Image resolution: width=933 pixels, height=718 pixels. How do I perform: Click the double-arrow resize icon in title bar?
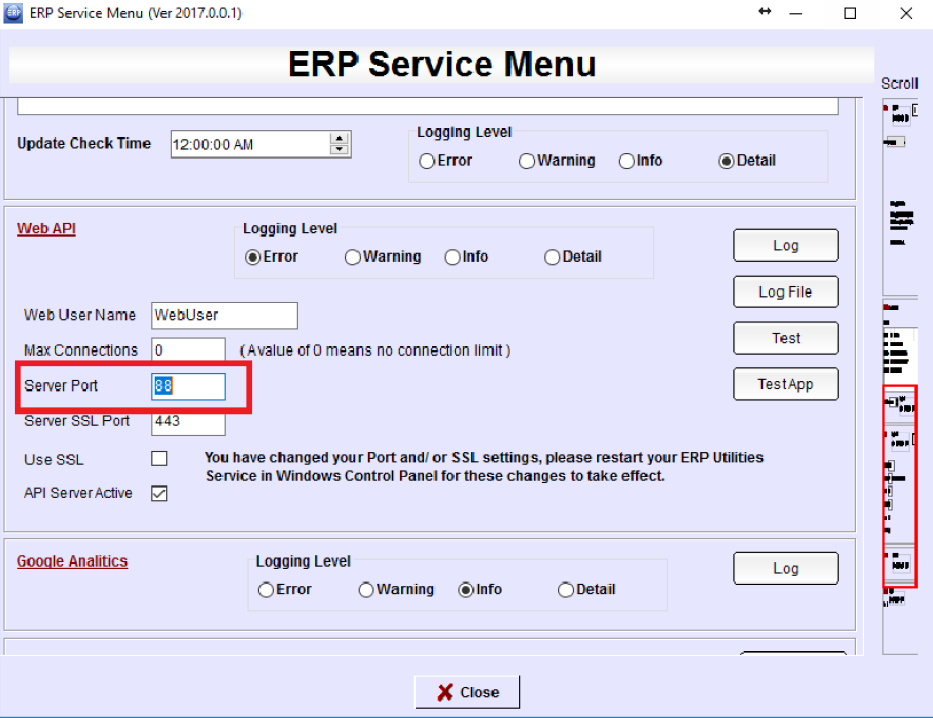coord(765,11)
